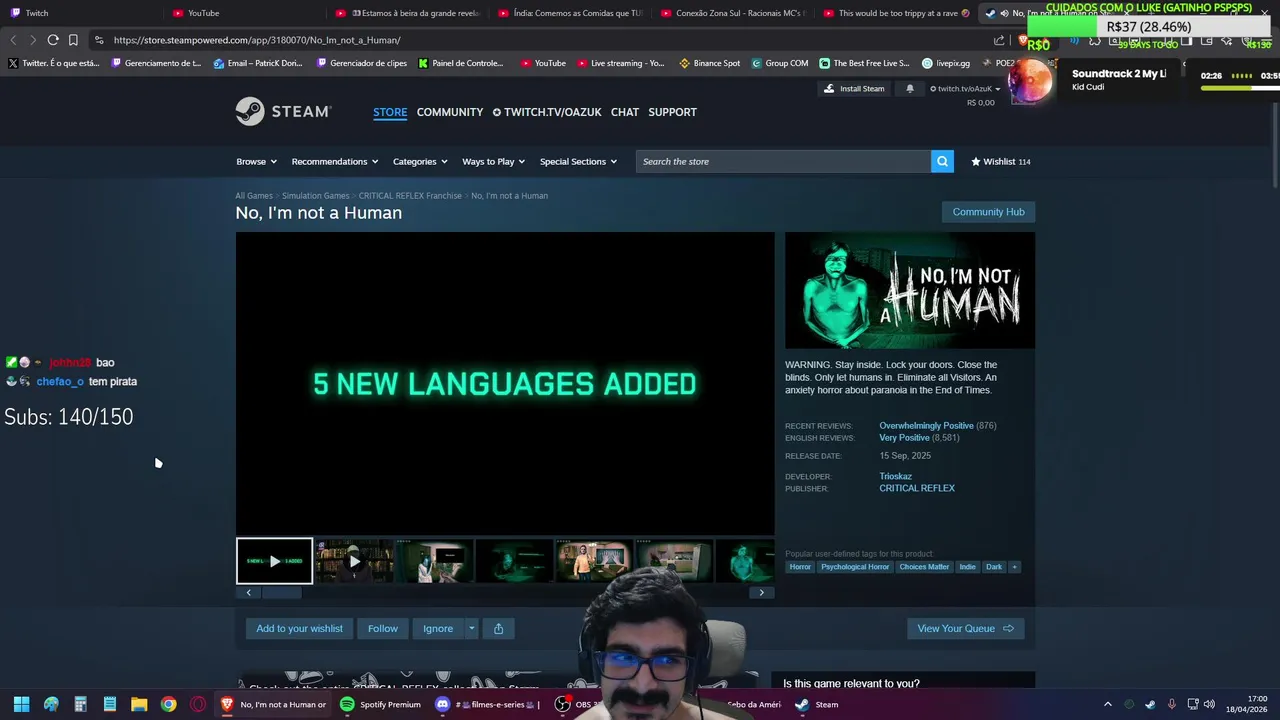
Task: Click Add to your wishlist
Action: (299, 628)
